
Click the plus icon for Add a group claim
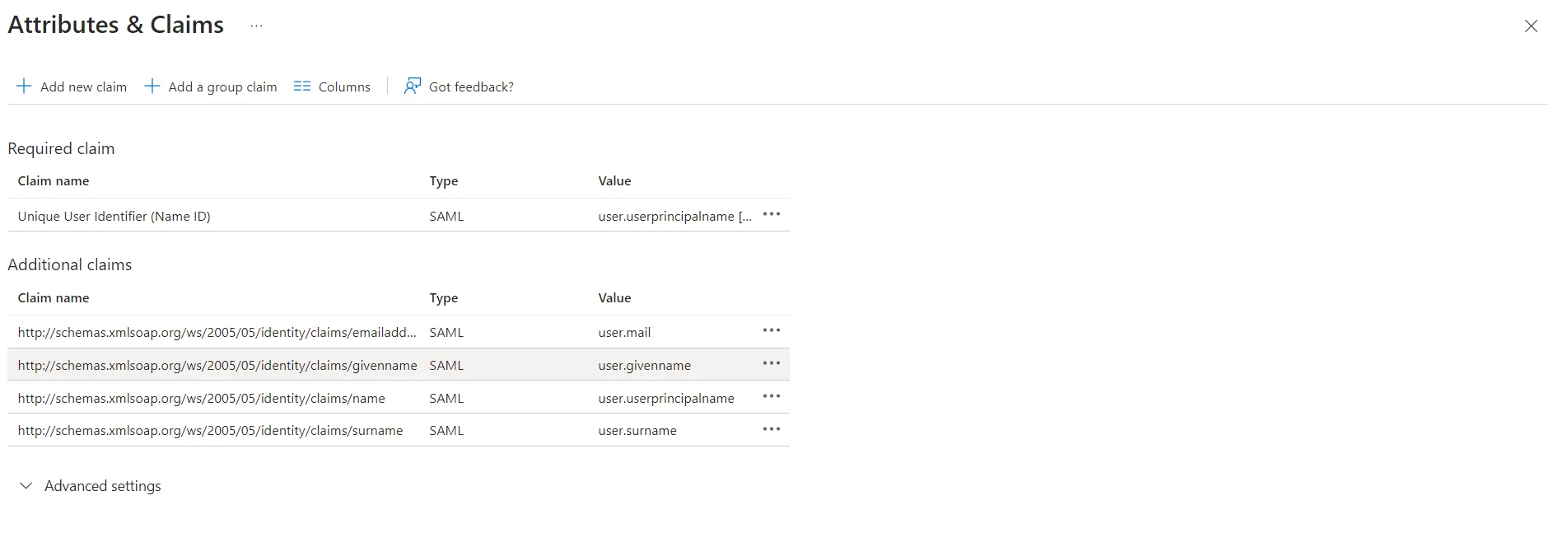coord(152,86)
